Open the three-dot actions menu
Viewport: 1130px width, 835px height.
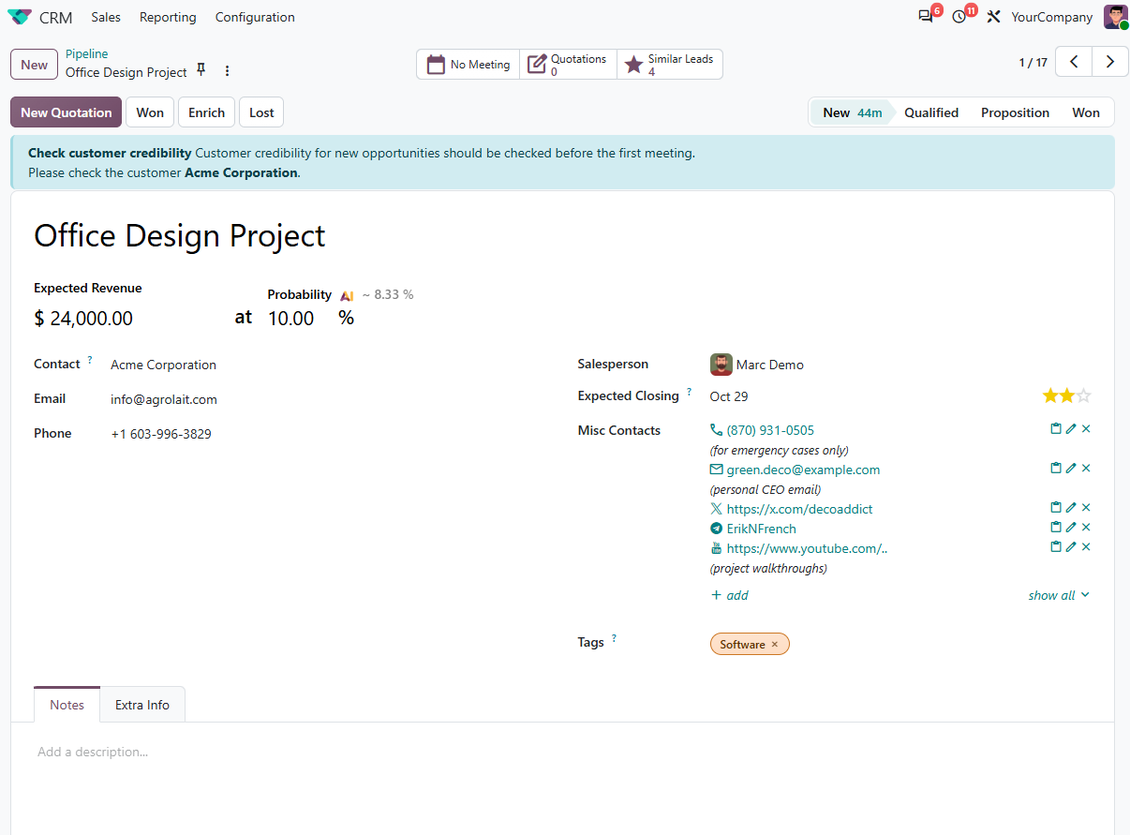(227, 71)
